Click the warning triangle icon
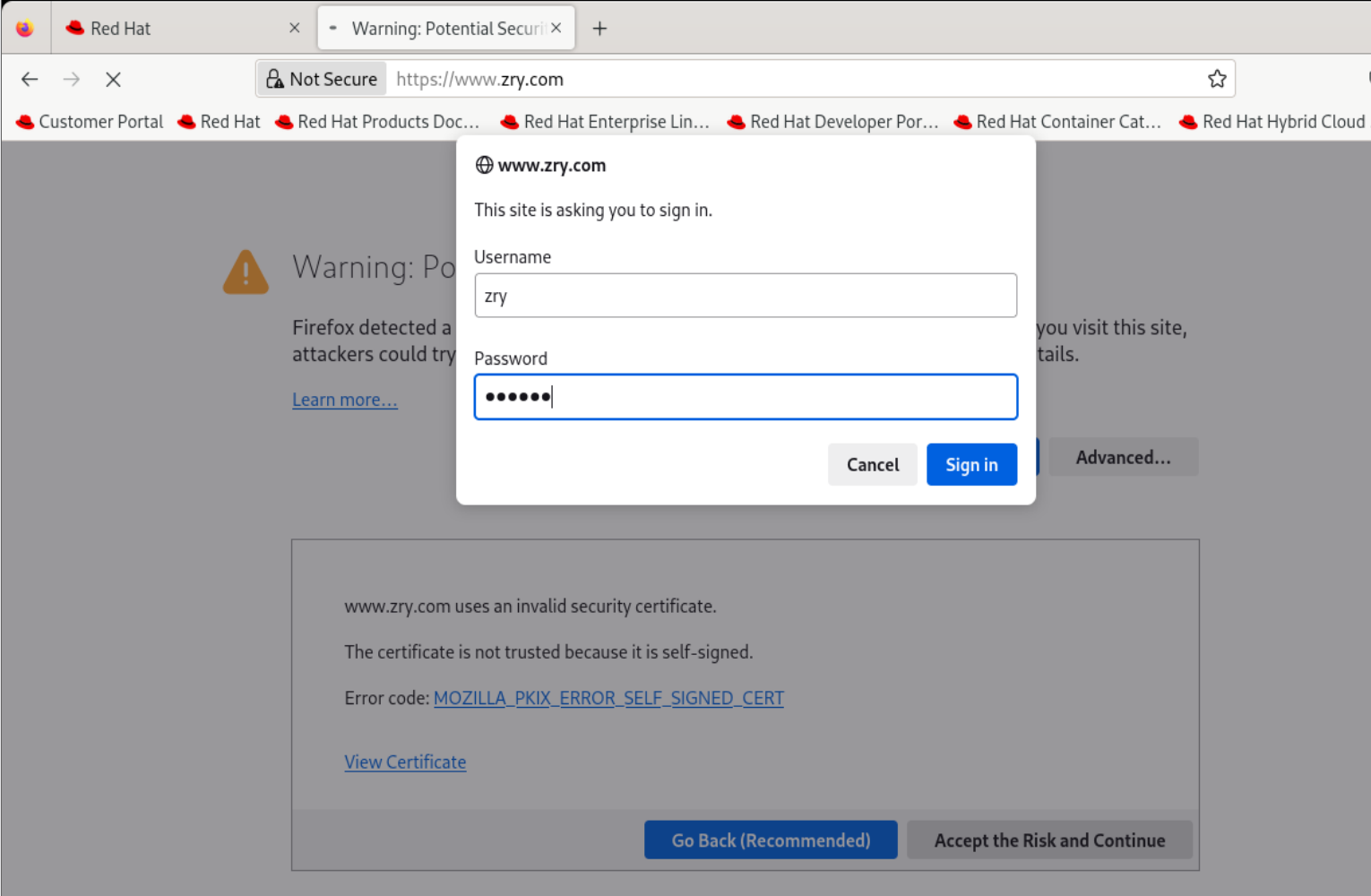1371x896 pixels. [246, 272]
